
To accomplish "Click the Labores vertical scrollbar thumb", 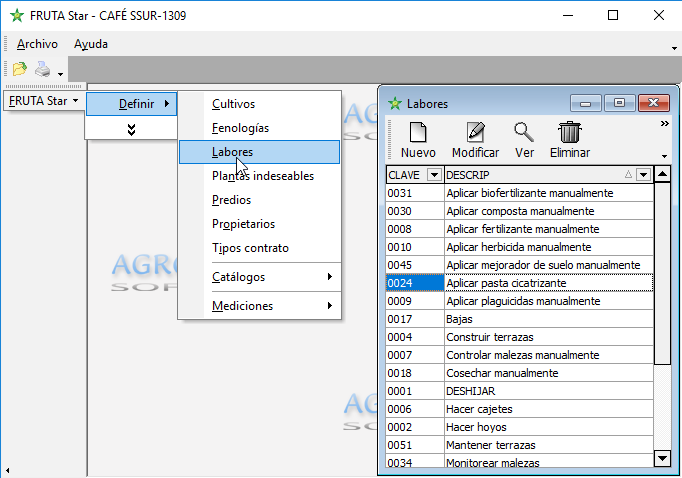I will tap(662, 274).
